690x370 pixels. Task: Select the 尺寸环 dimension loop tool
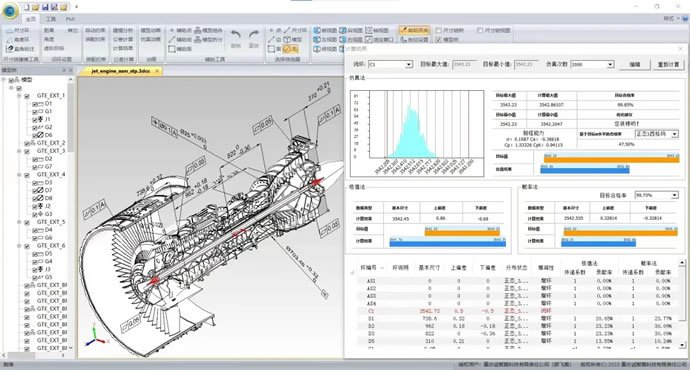point(18,30)
